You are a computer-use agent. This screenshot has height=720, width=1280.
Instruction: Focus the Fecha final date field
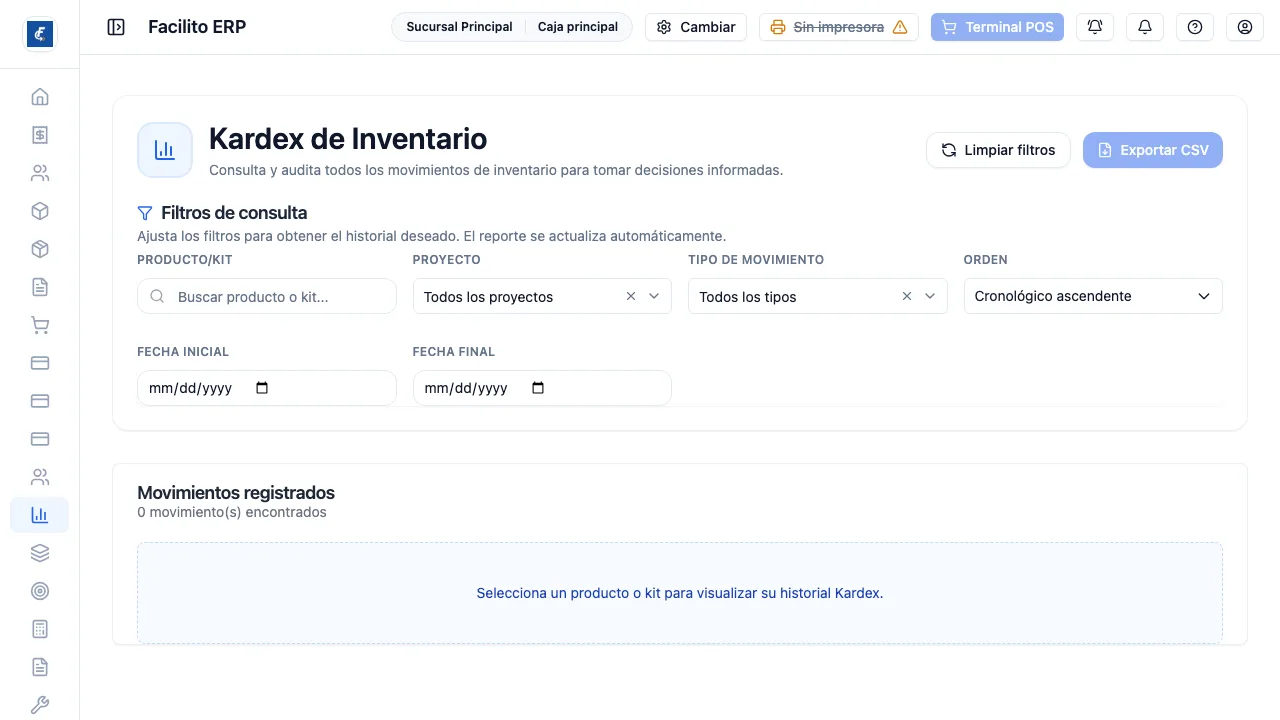point(542,388)
